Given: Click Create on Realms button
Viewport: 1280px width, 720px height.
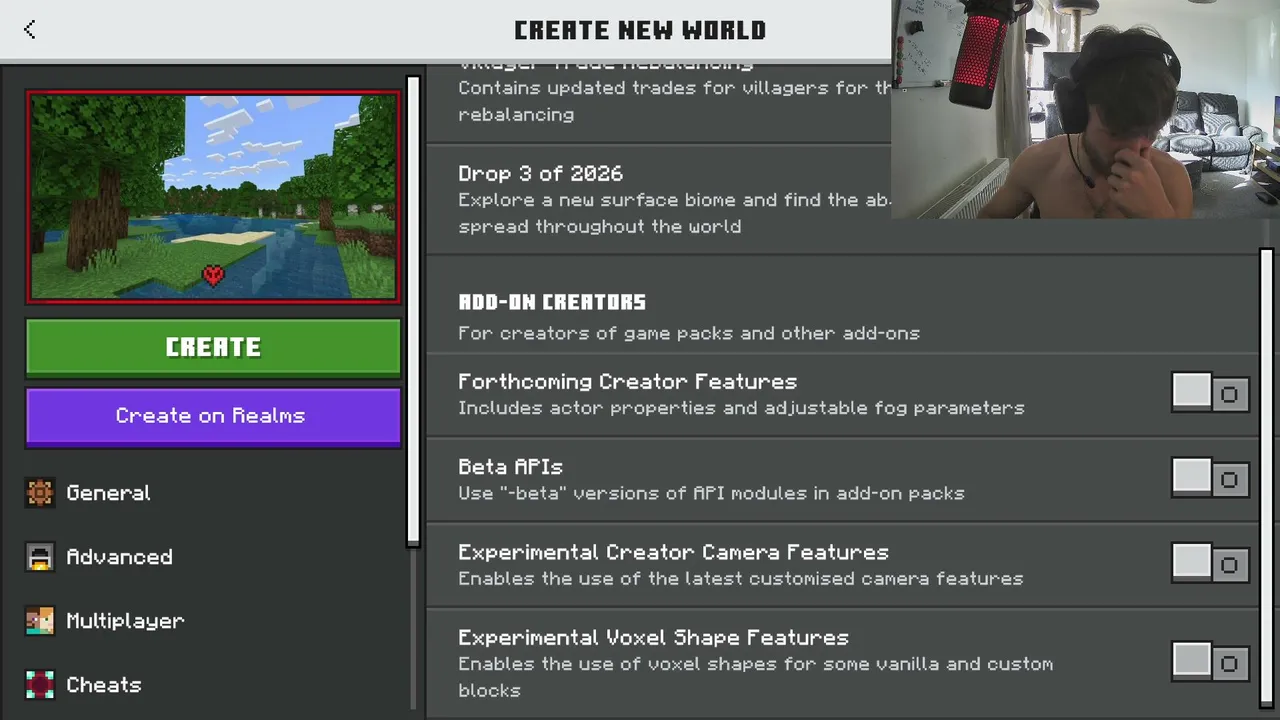Looking at the screenshot, I should pyautogui.click(x=213, y=416).
